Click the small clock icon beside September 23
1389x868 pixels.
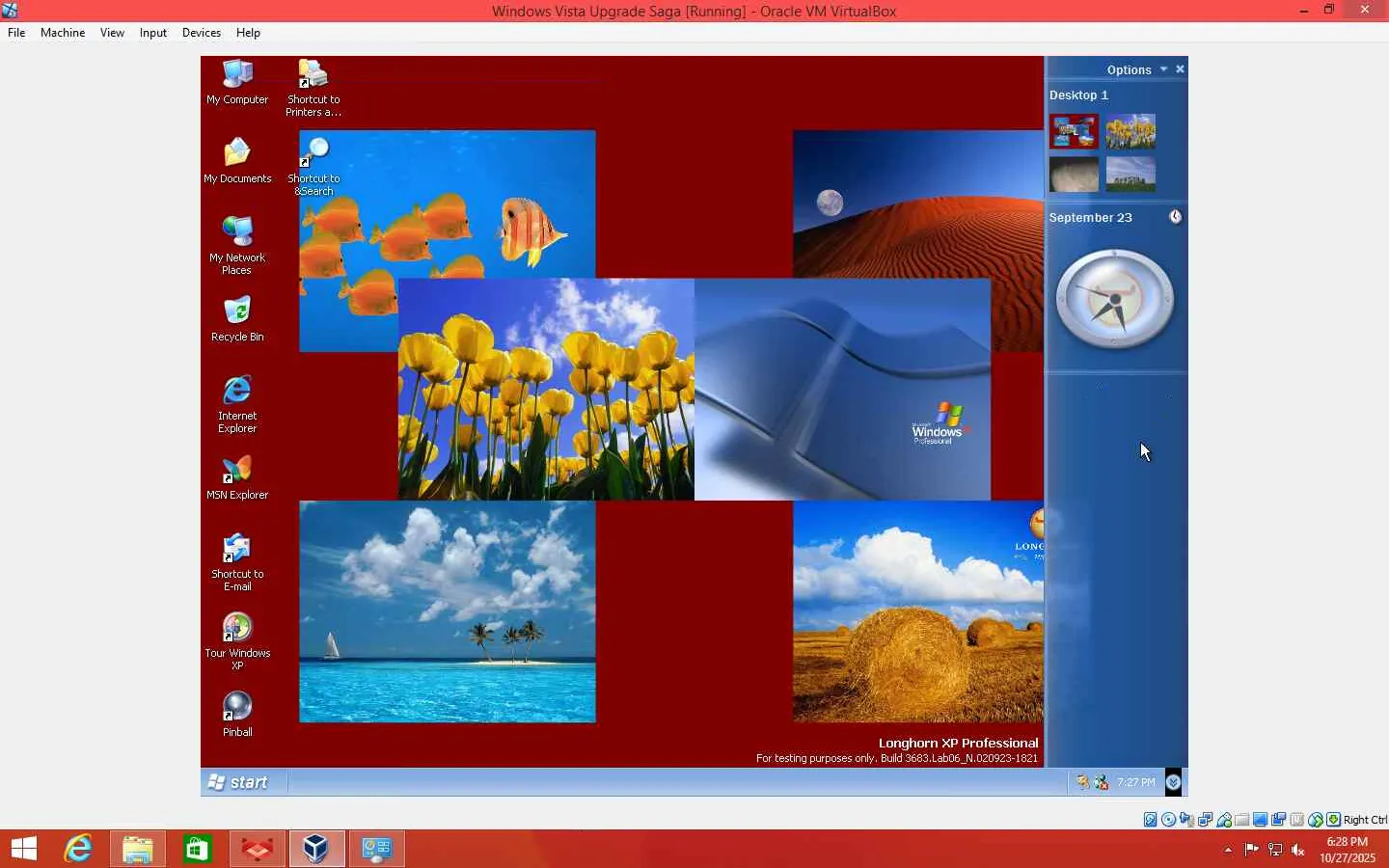coord(1175,217)
